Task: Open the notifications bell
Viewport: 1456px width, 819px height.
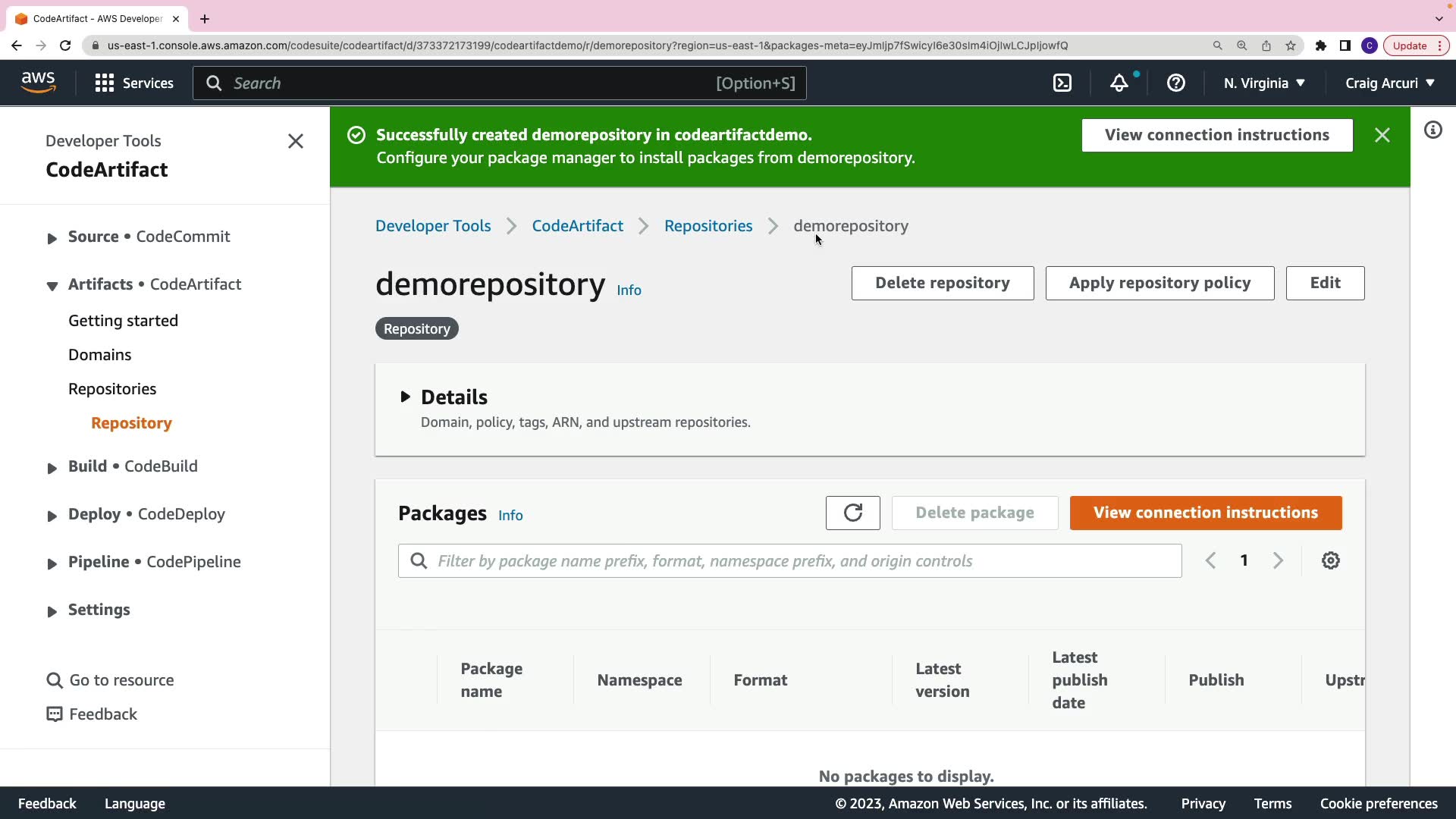Action: pos(1119,83)
